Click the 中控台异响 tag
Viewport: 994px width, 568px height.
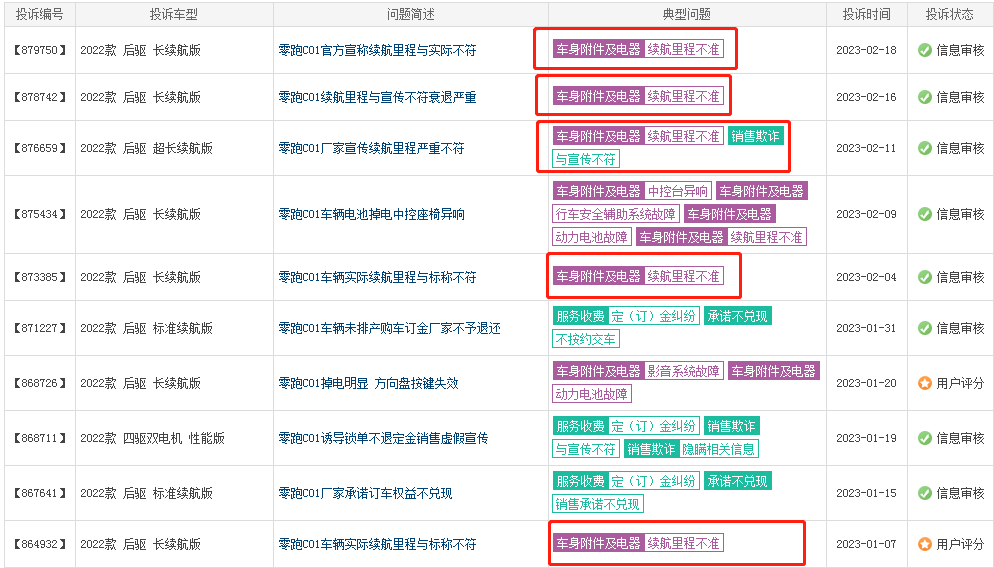[678, 191]
